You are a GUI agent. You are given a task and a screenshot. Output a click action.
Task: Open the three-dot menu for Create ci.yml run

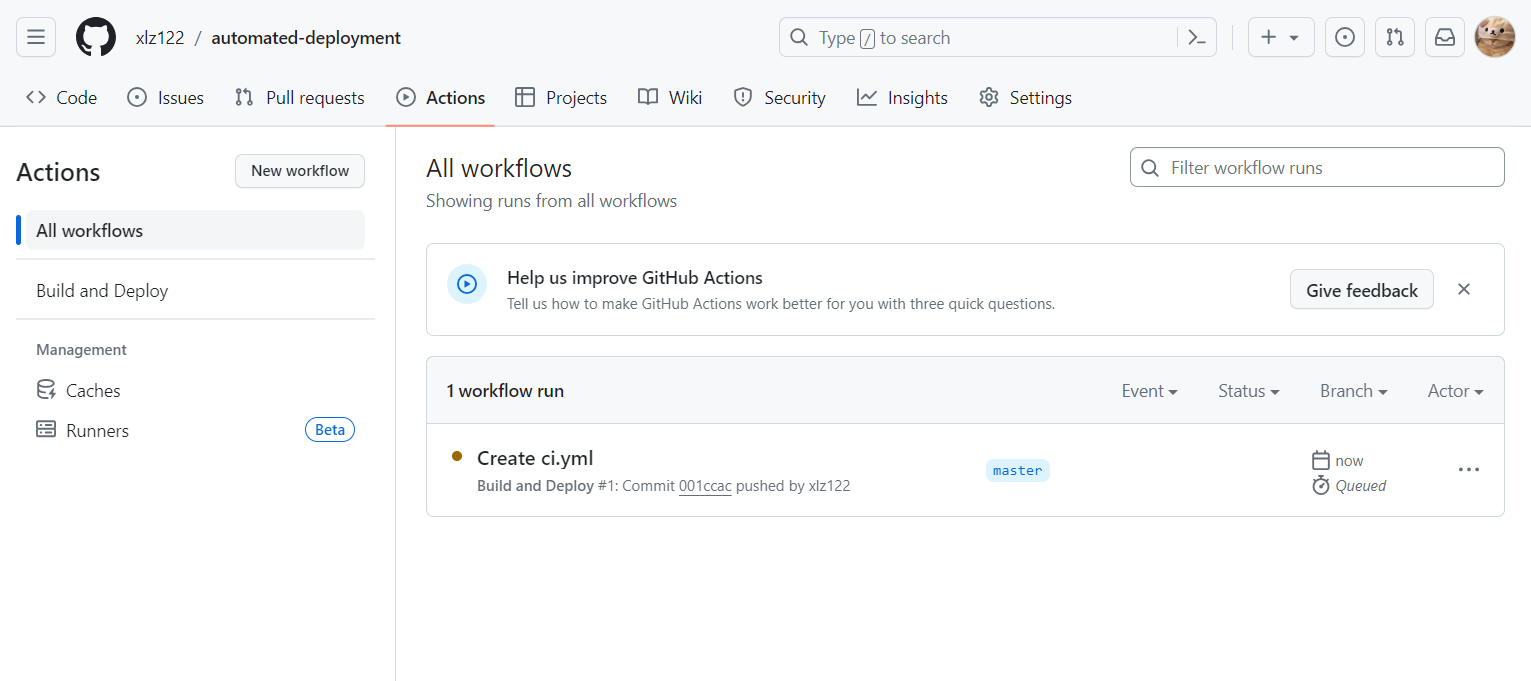pyautogui.click(x=1468, y=469)
